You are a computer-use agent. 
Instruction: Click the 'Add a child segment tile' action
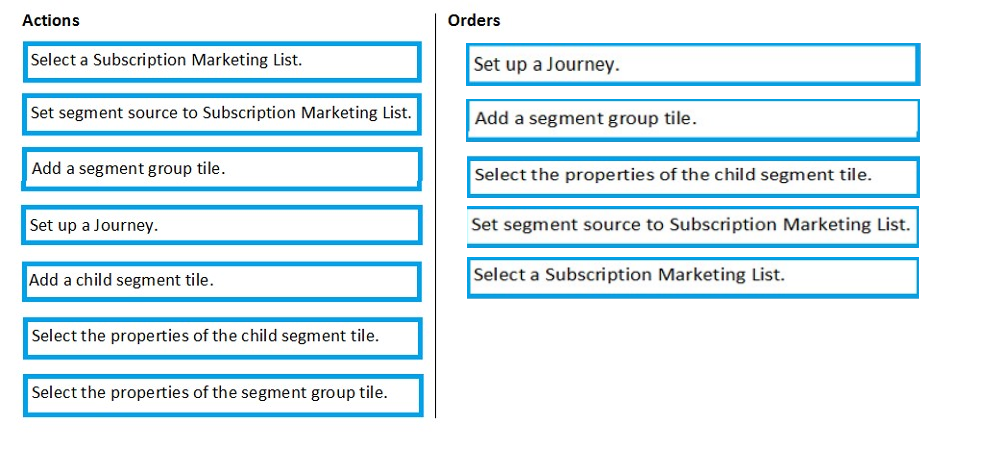tap(222, 281)
